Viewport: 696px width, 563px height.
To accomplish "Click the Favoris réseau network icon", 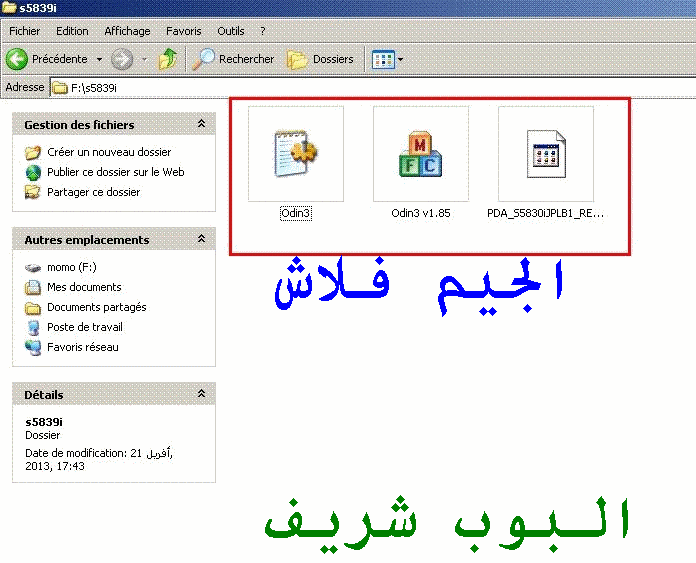I will (33, 347).
